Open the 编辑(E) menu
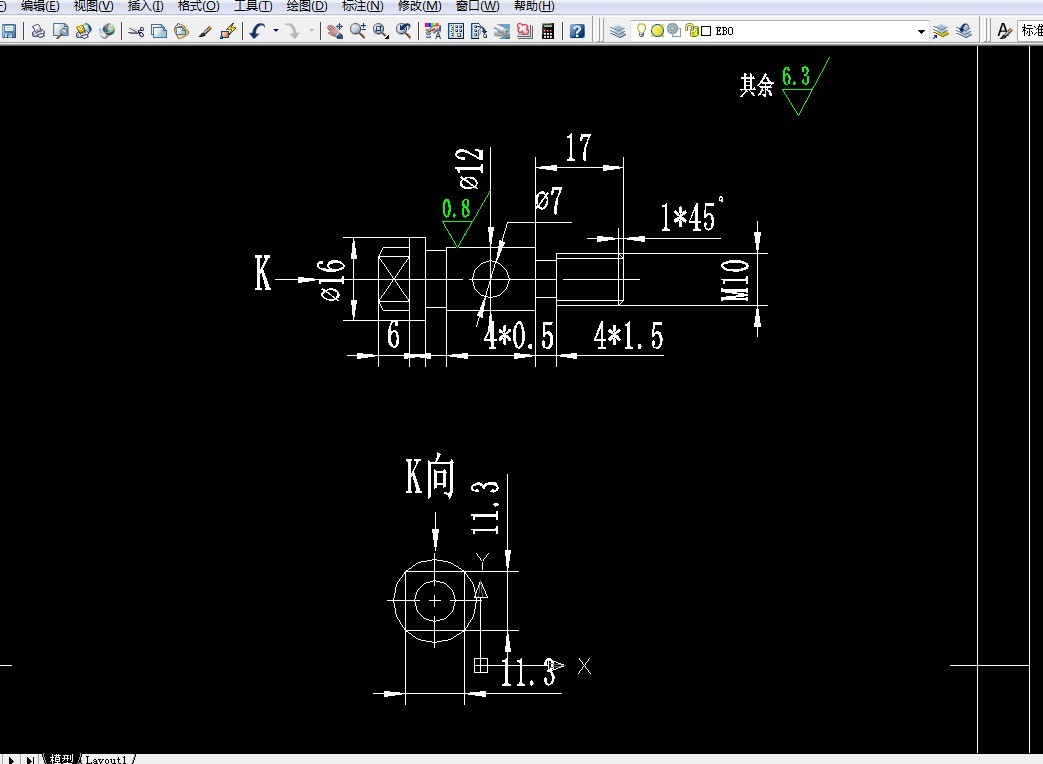Viewport: 1043px width, 764px height. click(x=40, y=6)
